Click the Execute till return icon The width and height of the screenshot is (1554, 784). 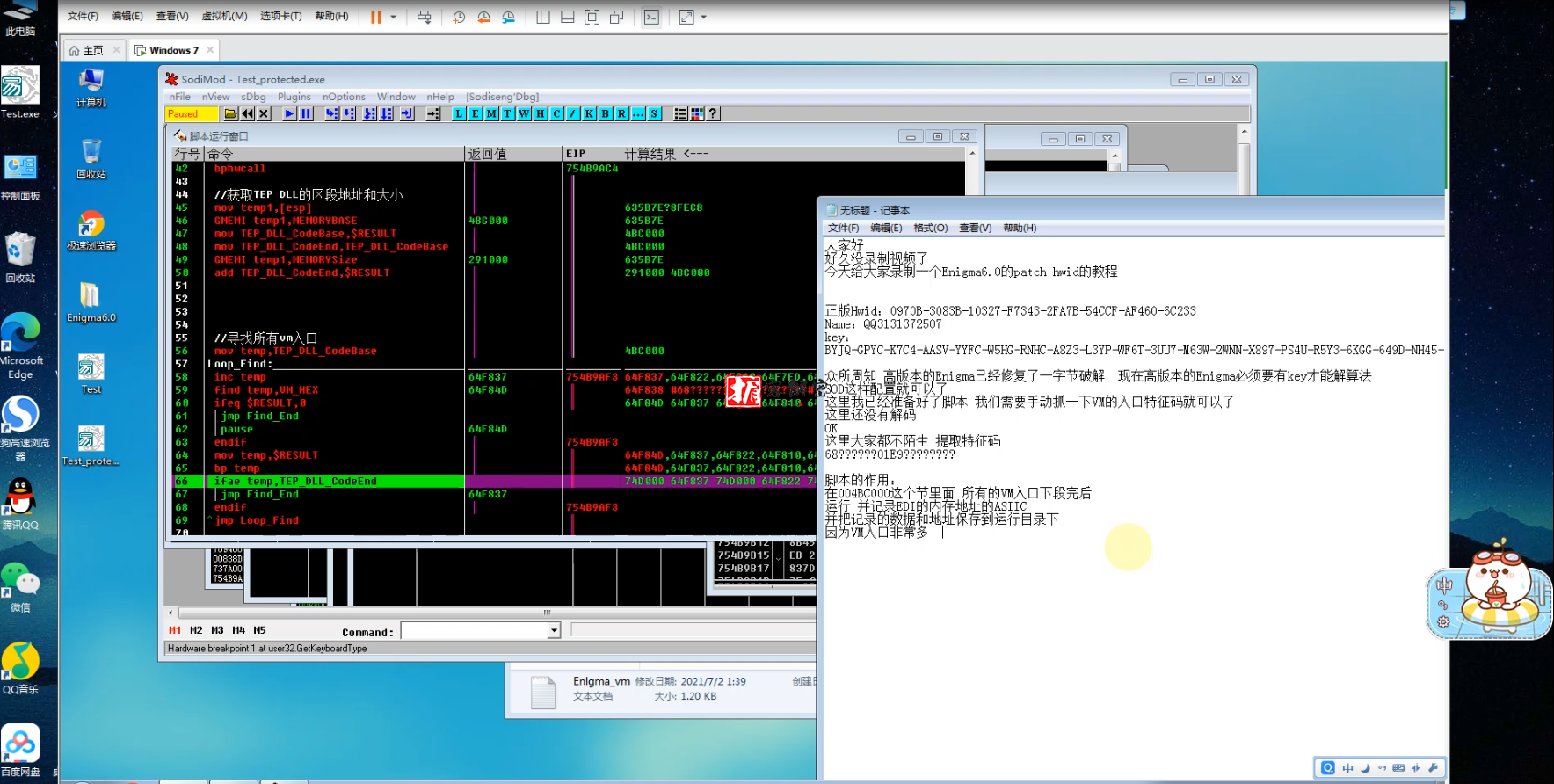point(407,113)
